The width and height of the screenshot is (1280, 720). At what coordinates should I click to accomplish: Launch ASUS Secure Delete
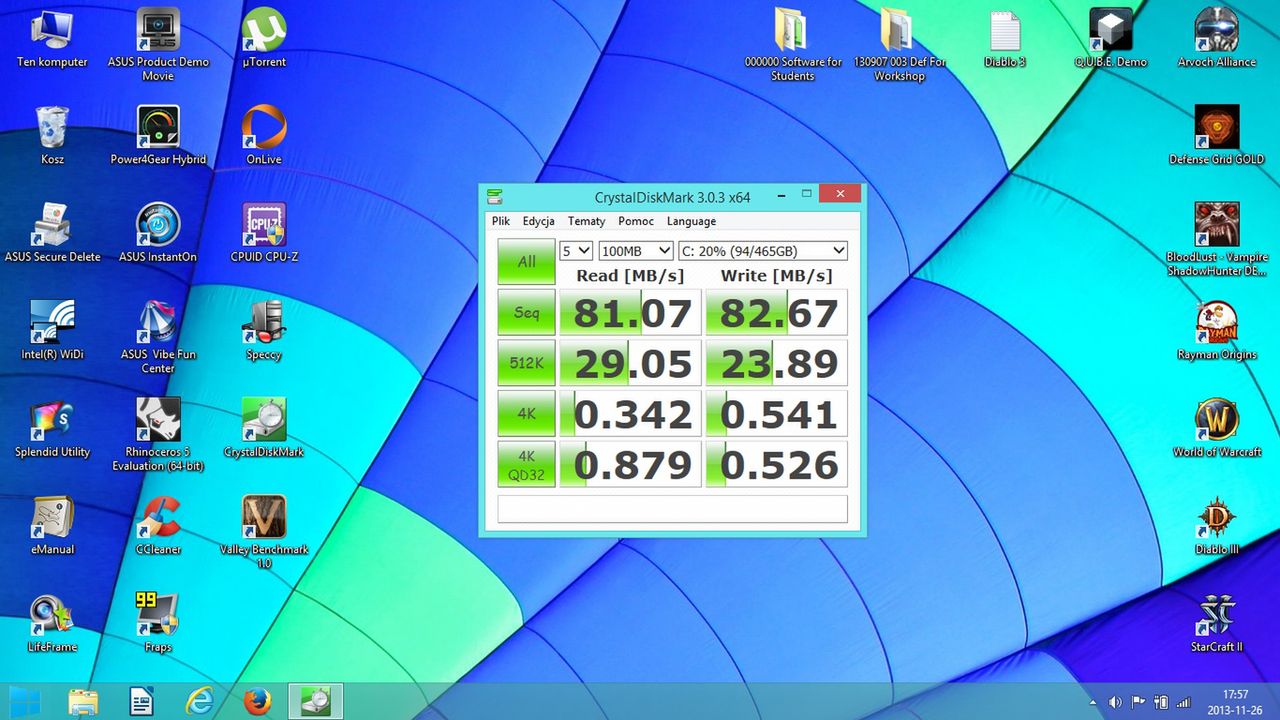pos(52,234)
